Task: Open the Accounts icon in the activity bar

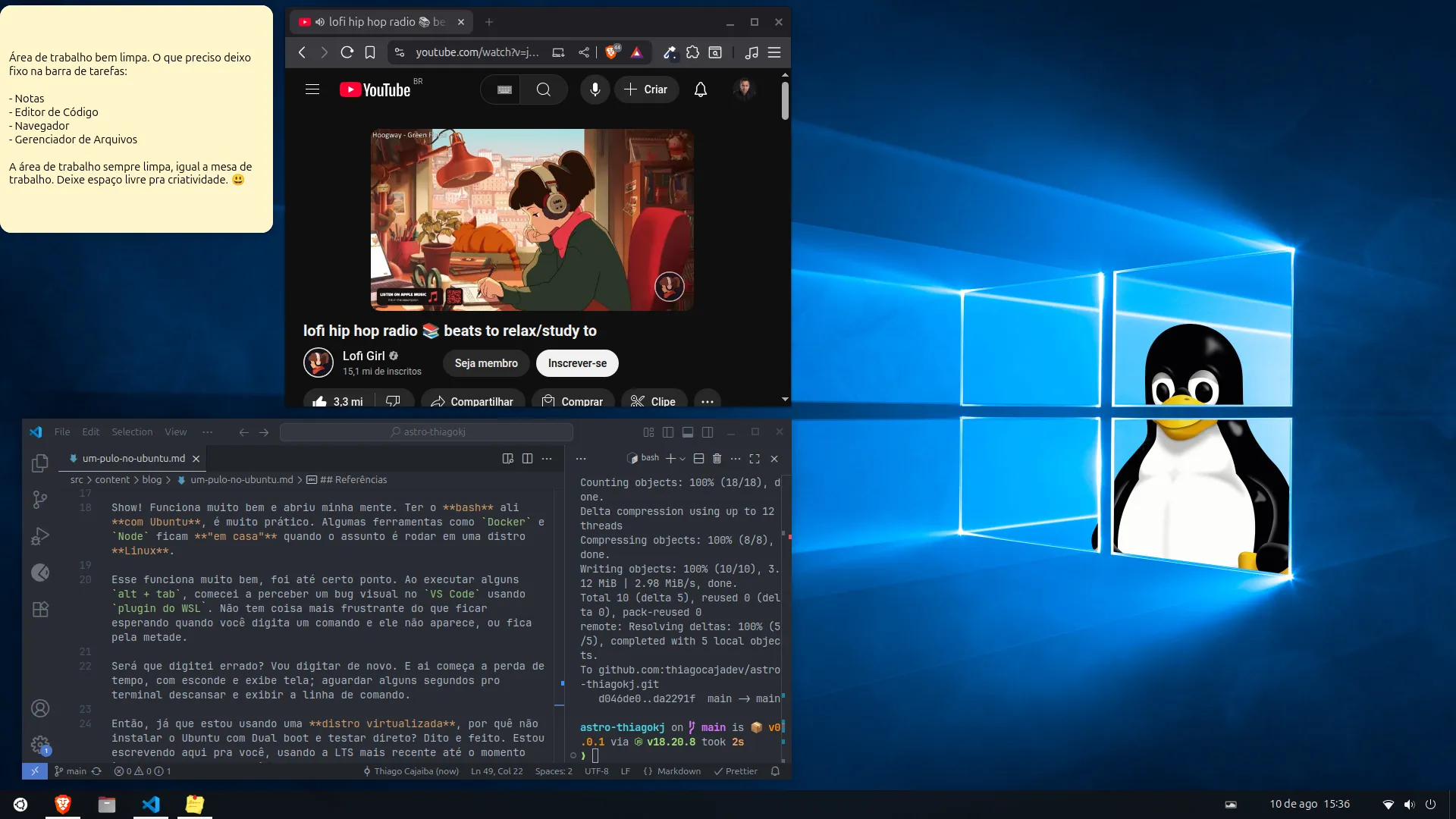Action: pos(39,708)
